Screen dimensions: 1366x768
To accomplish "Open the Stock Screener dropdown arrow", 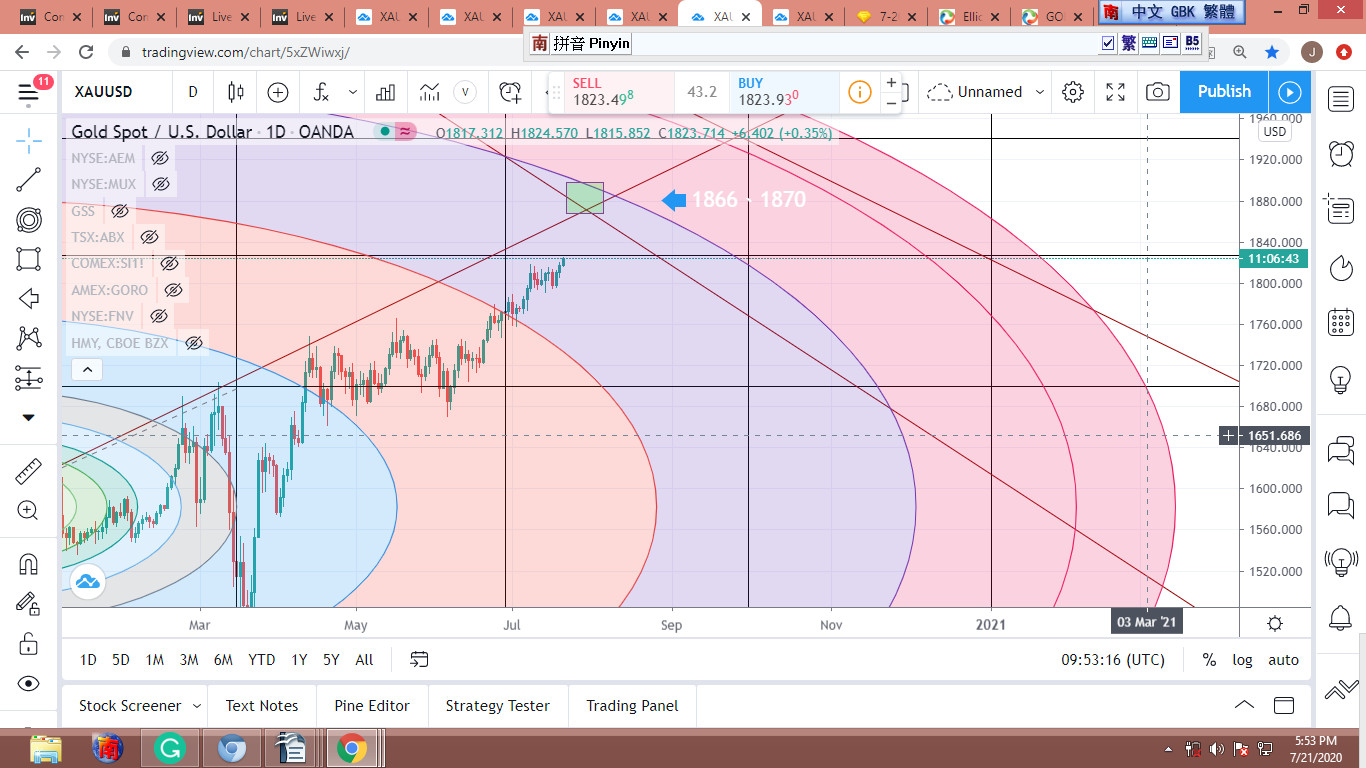I will tap(196, 706).
